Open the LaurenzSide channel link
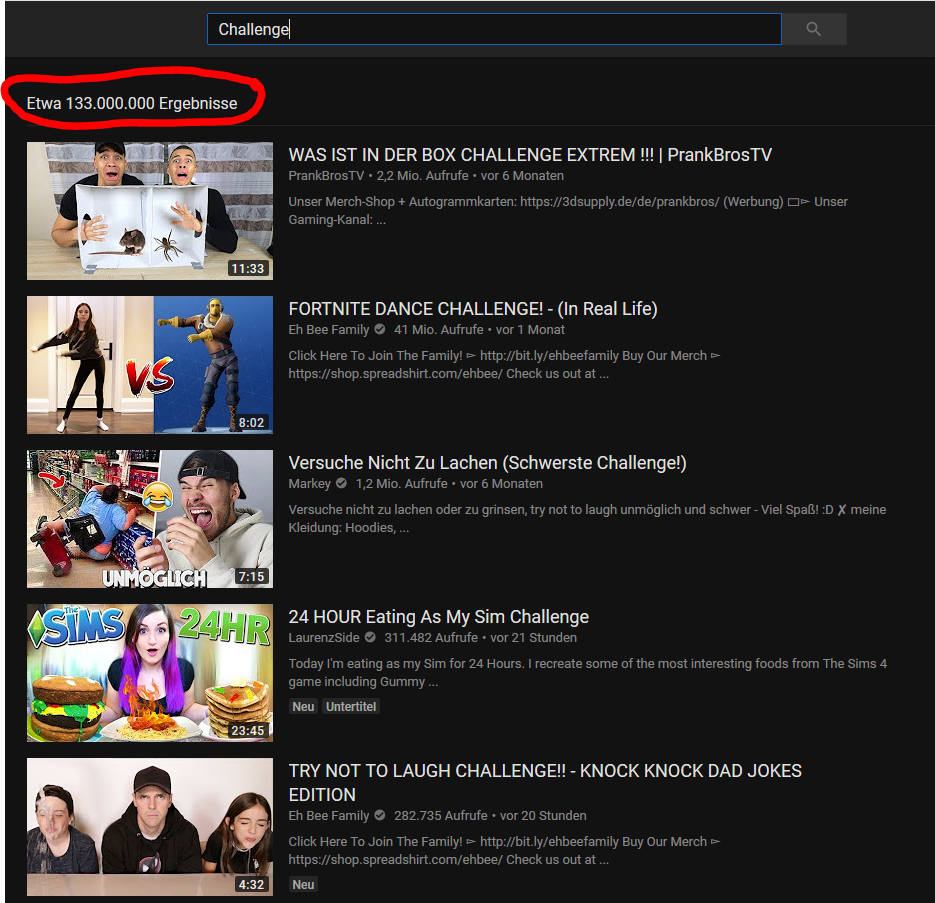Viewport: 935px width, 903px height. click(x=324, y=638)
